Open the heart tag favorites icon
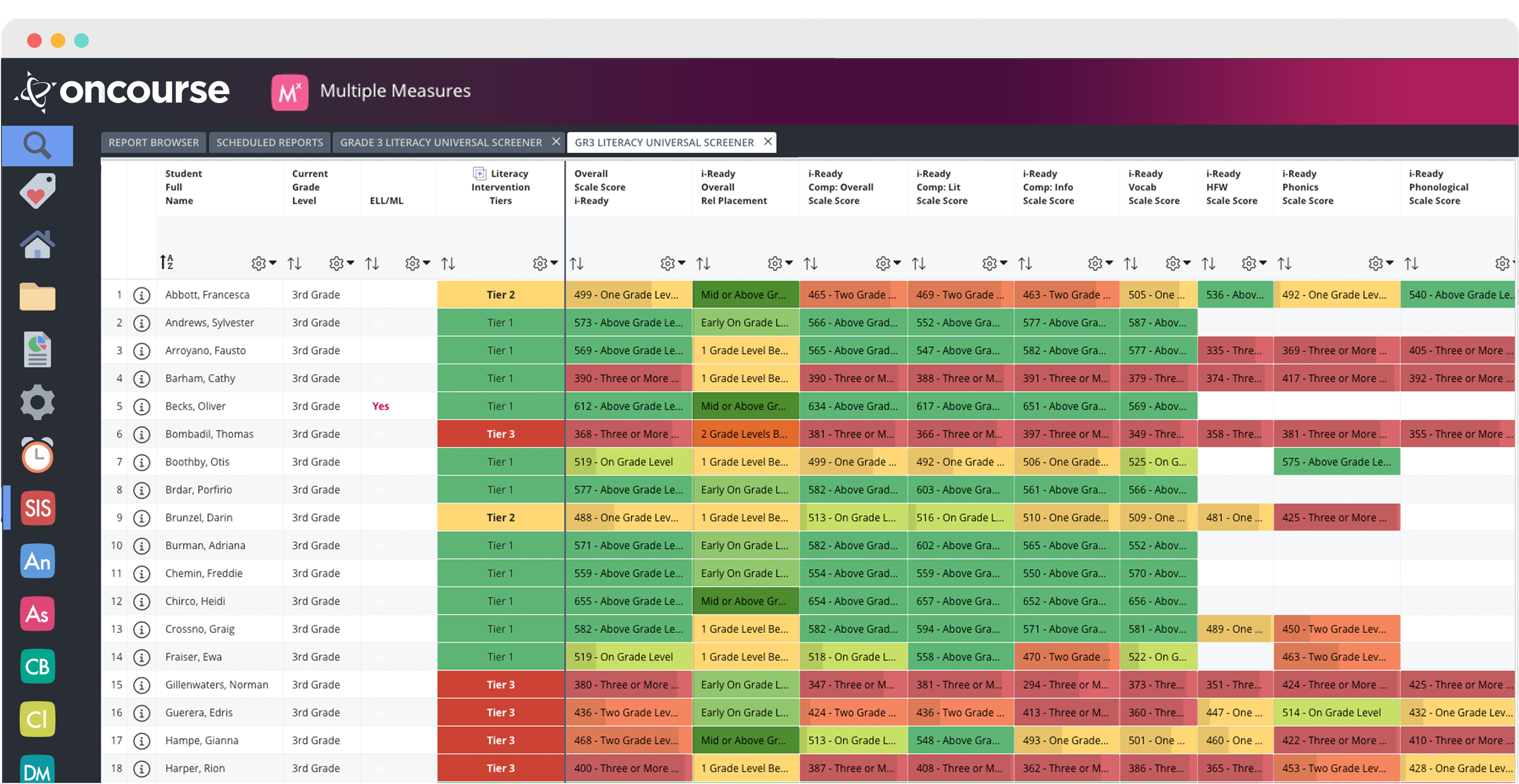Screen dimensions: 1519x784 coord(37,191)
